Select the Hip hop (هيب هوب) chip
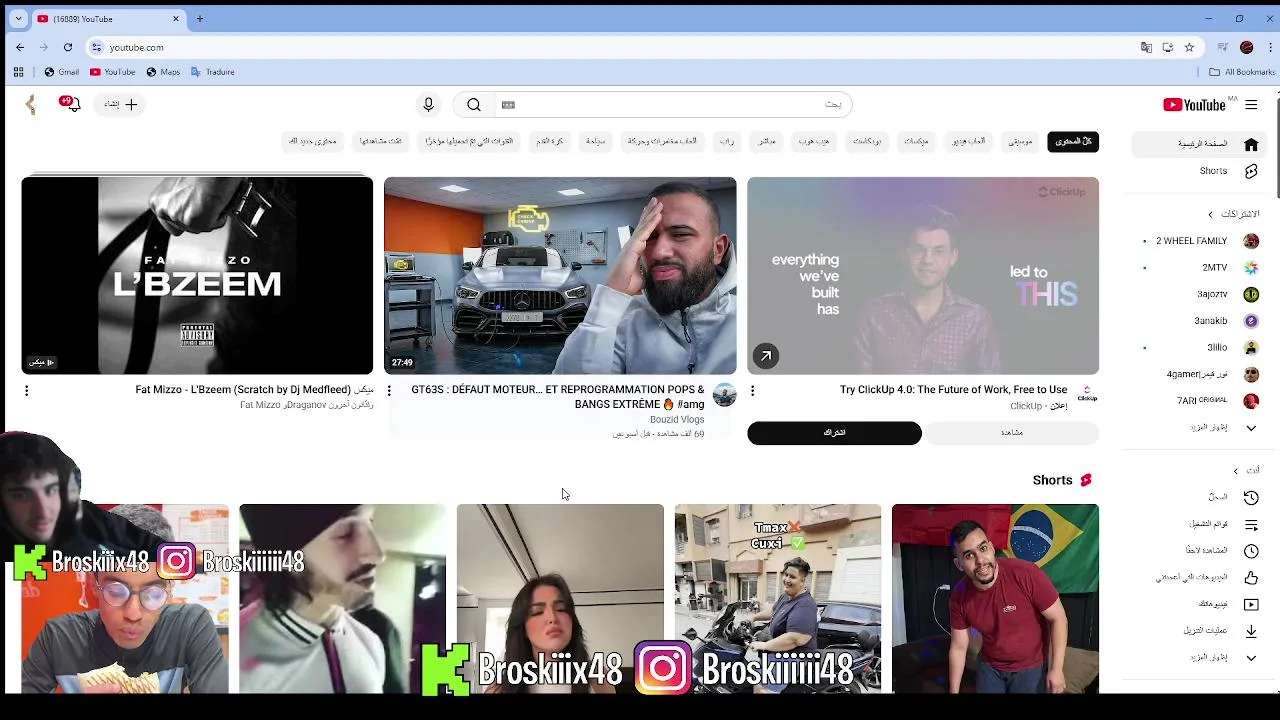Screen dimensions: 1280x720 [x=814, y=142]
